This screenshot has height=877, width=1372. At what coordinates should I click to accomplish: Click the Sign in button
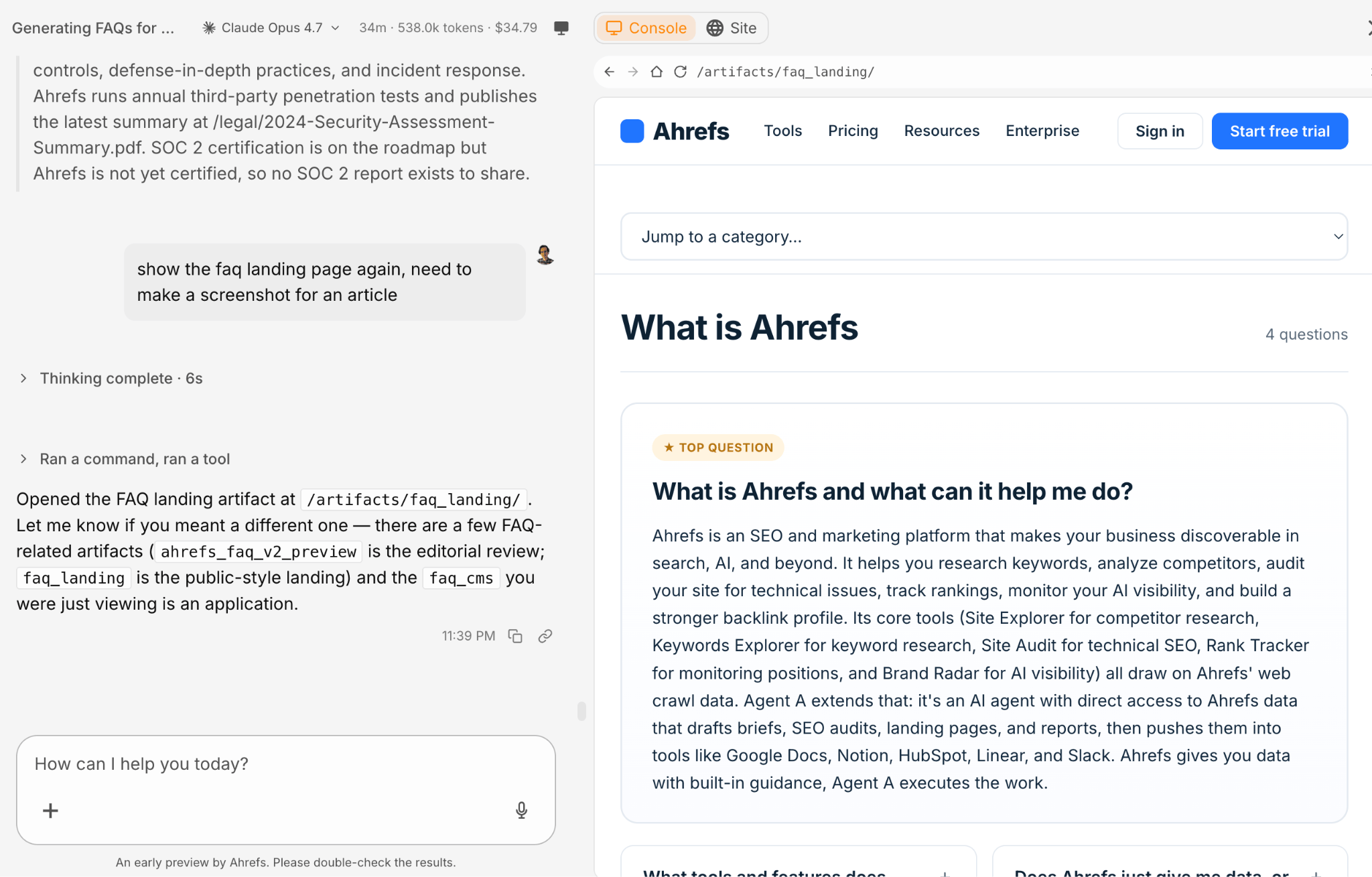point(1160,131)
